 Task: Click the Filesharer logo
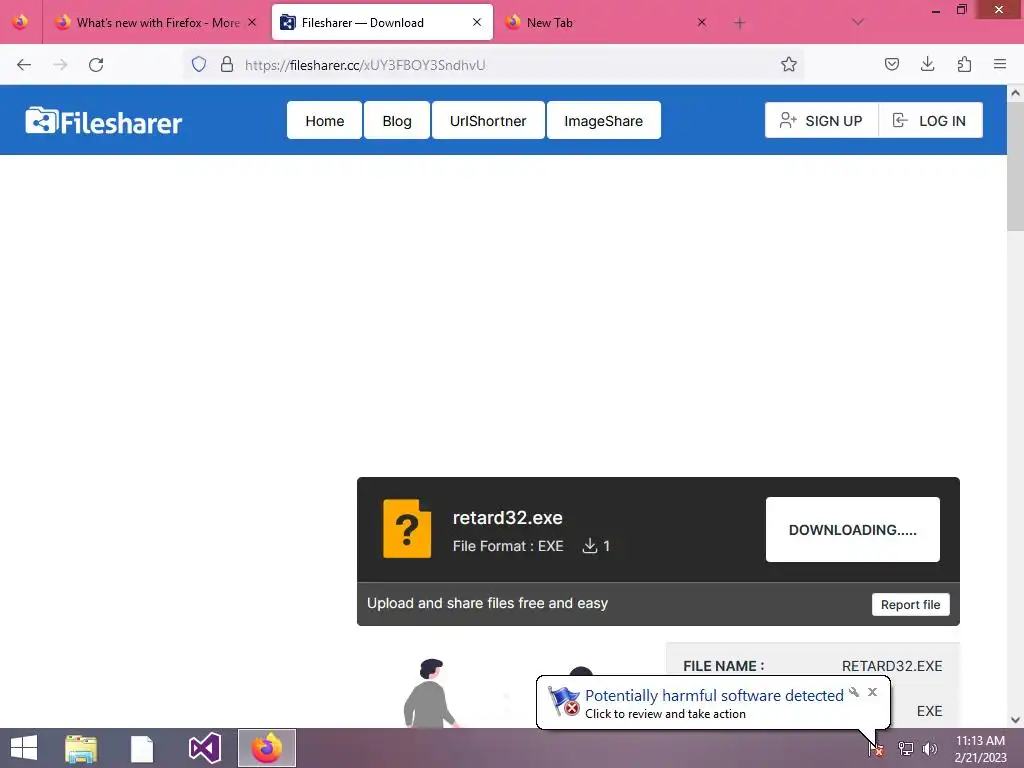coord(104,121)
